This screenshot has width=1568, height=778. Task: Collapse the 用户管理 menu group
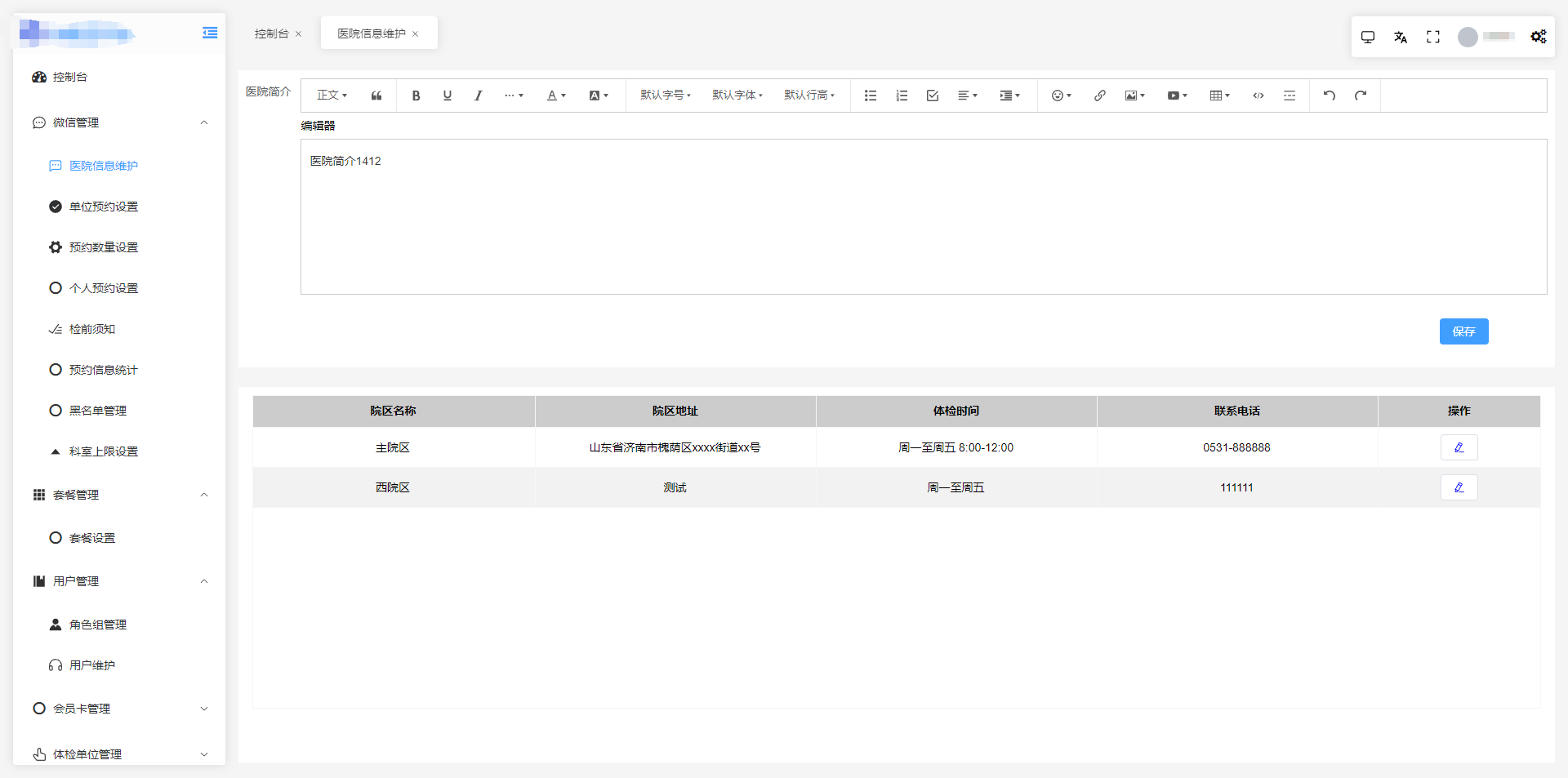[x=119, y=581]
